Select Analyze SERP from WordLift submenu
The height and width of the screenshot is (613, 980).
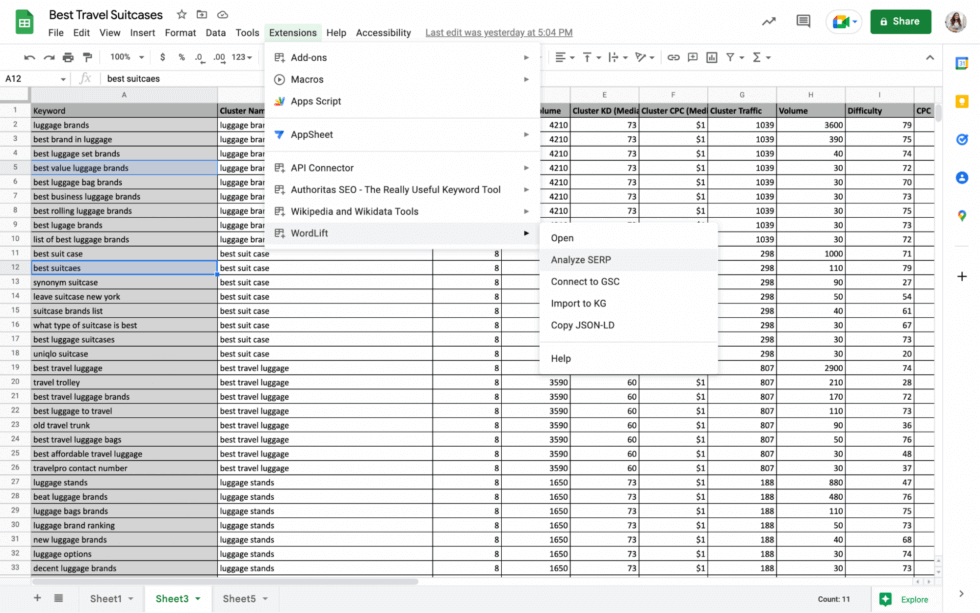point(580,260)
